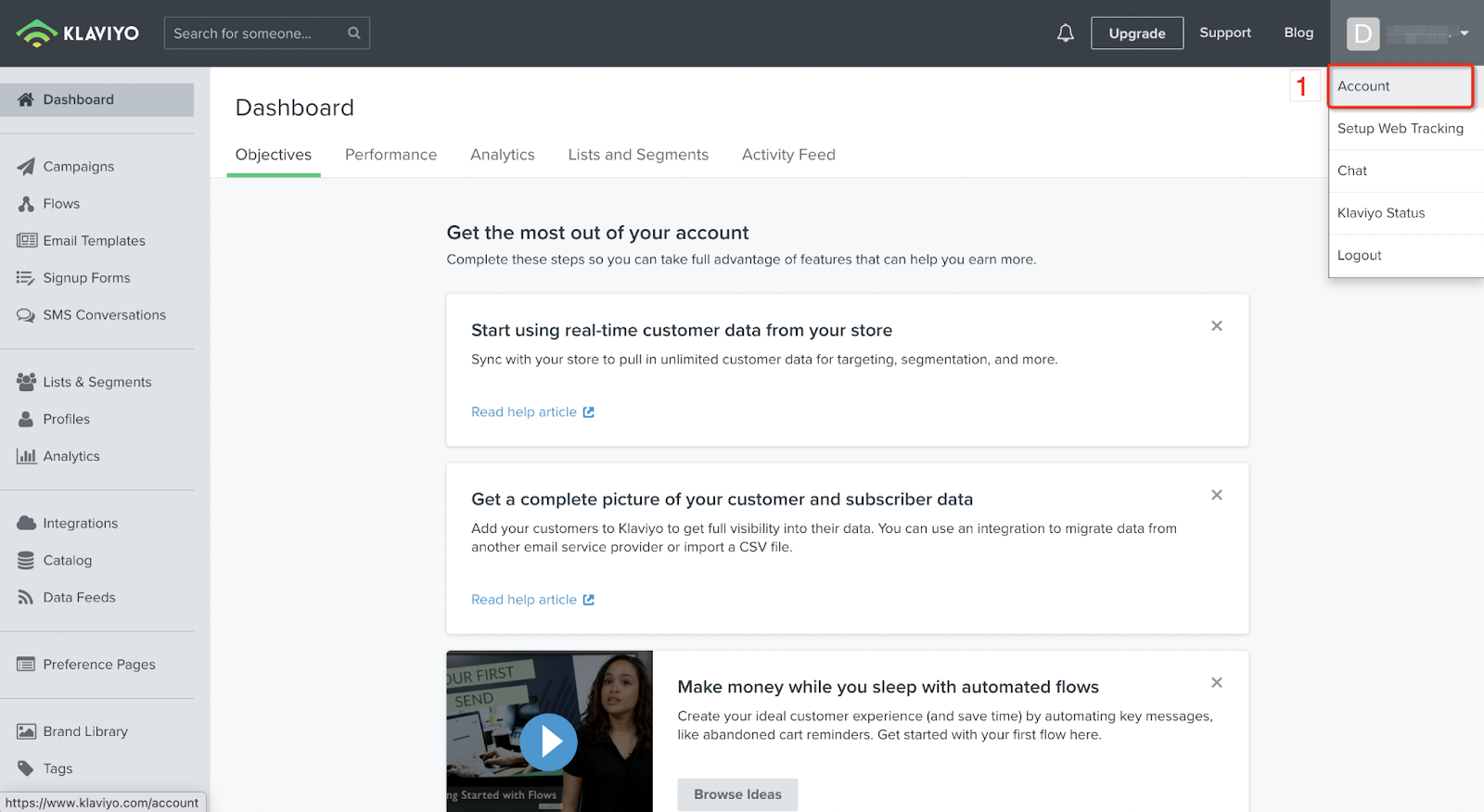Image resolution: width=1484 pixels, height=812 pixels.
Task: Open Campaigns in the sidebar
Action: (x=79, y=167)
